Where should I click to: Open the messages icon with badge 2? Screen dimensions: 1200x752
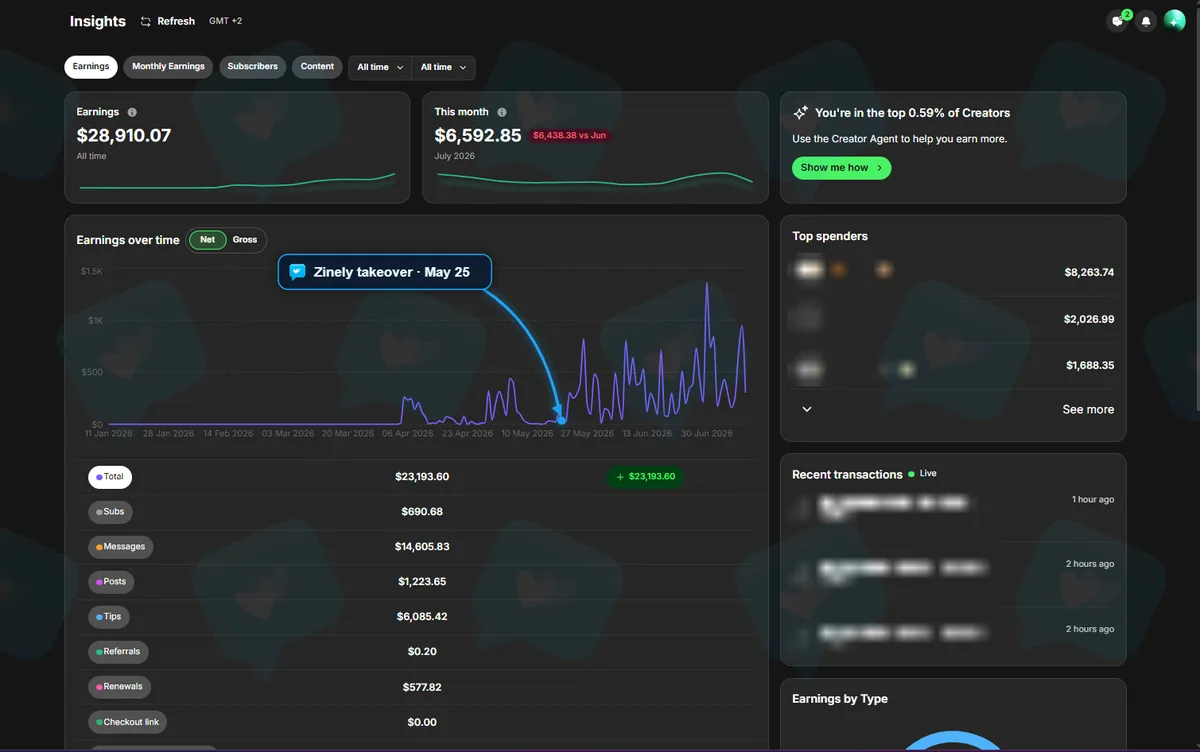pyautogui.click(x=1118, y=21)
